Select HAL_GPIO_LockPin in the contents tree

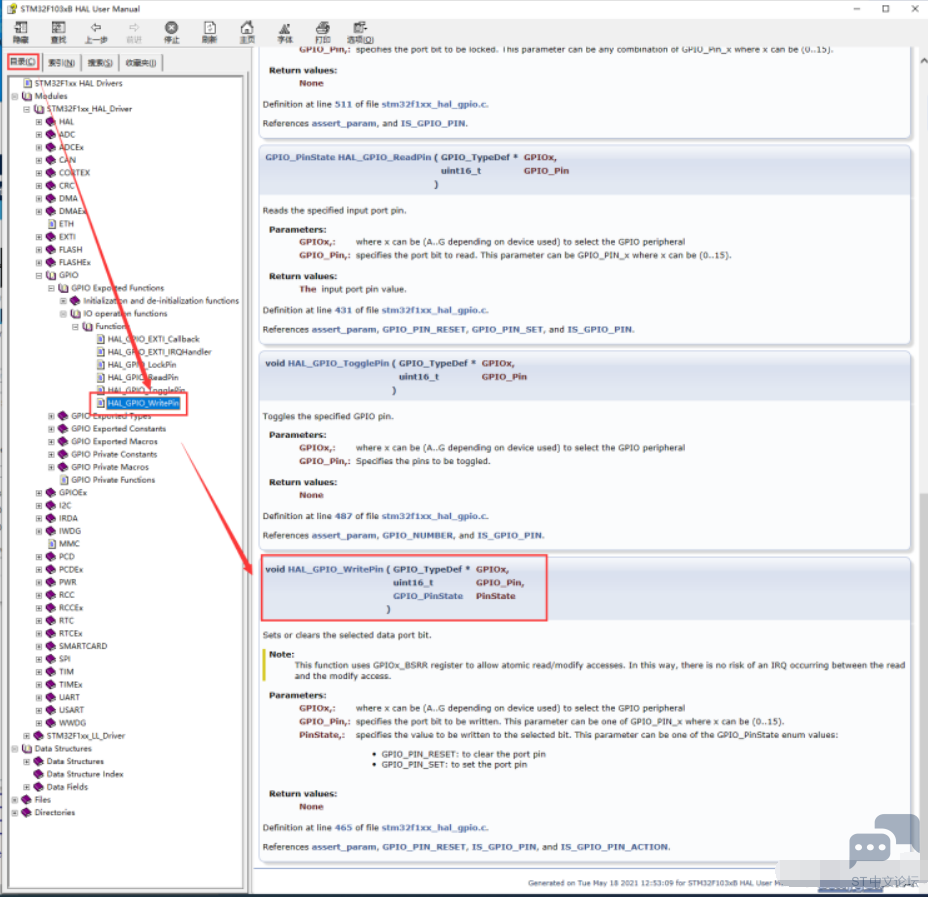coord(141,365)
